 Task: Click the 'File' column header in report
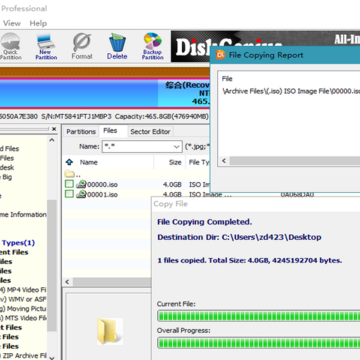[x=227, y=79]
